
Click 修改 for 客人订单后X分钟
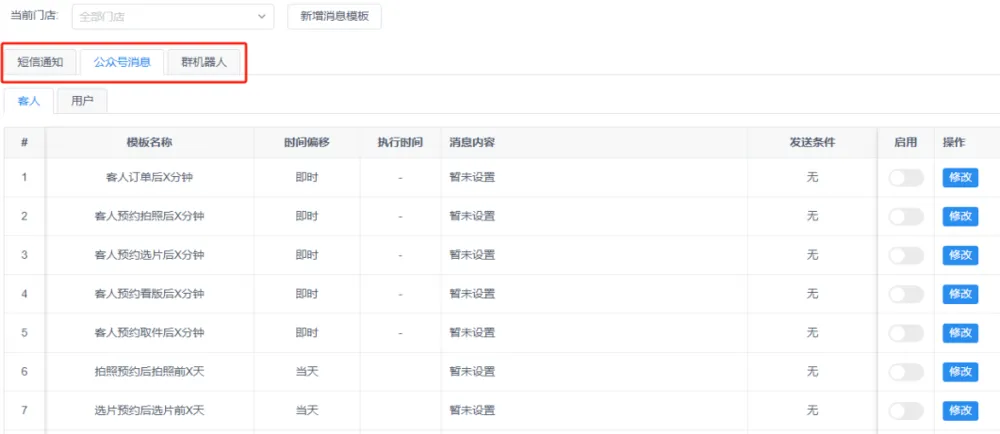(x=960, y=178)
